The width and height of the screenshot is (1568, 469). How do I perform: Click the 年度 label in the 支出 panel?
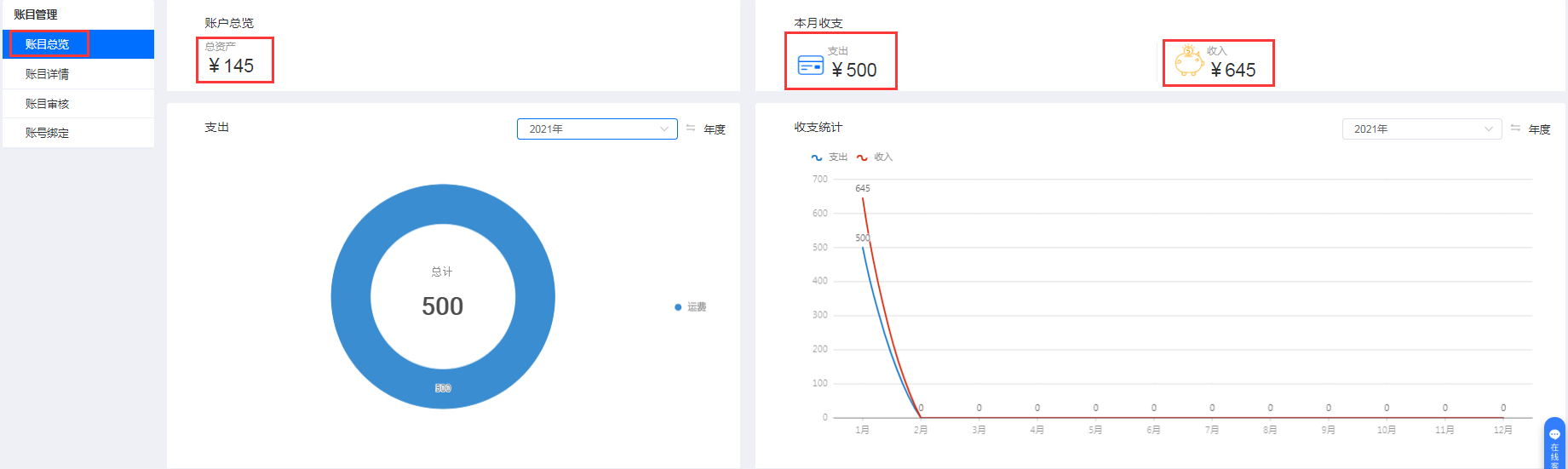715,129
